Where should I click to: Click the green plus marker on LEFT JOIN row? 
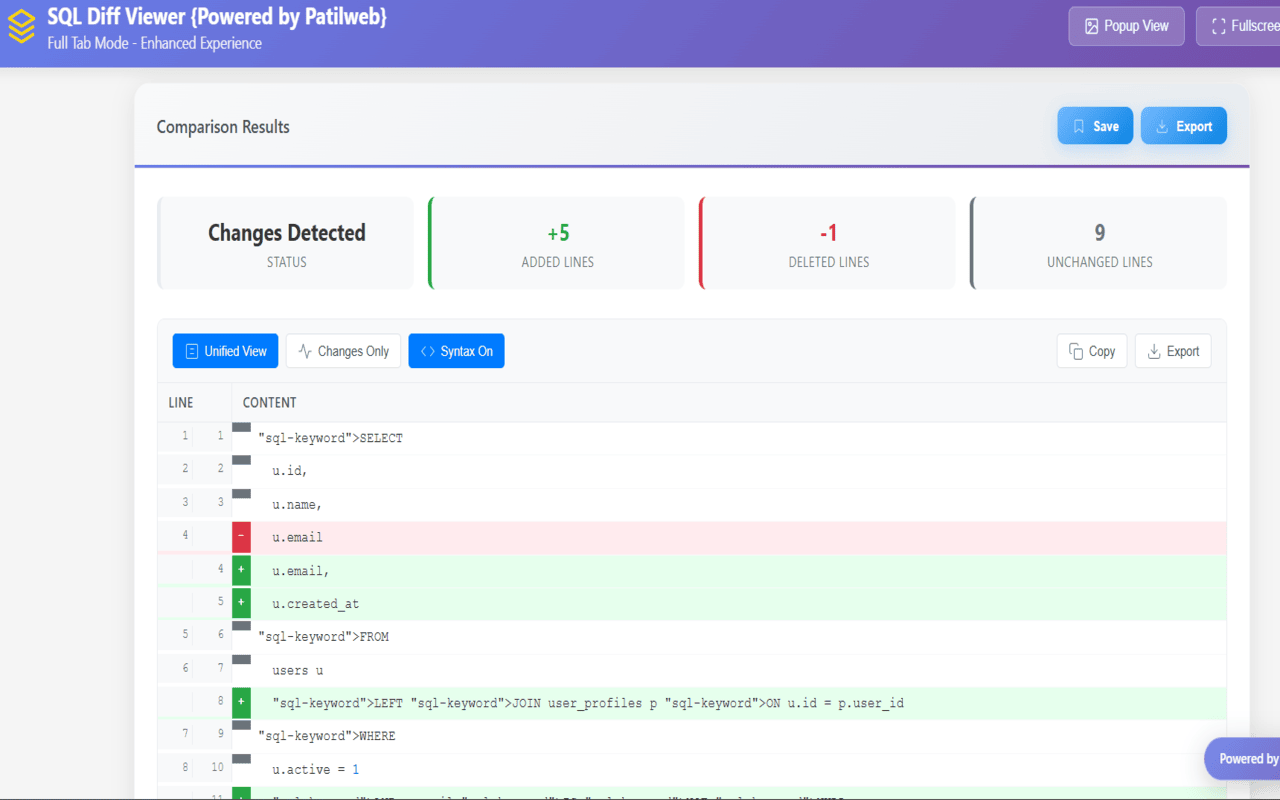point(241,702)
